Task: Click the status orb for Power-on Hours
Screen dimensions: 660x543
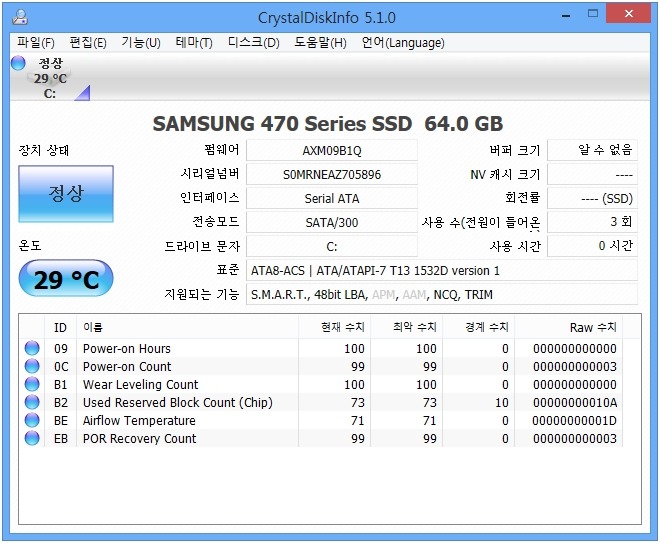Action: (32, 348)
